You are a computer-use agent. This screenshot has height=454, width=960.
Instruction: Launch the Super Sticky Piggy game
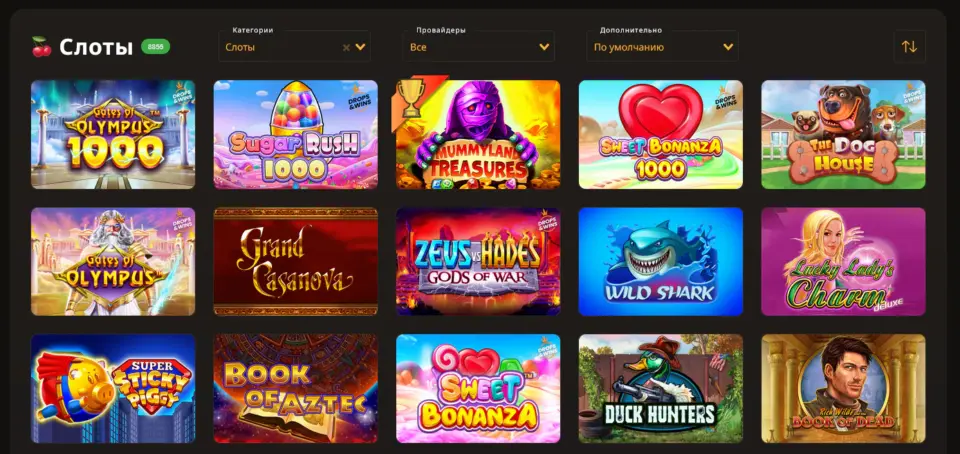(113, 389)
